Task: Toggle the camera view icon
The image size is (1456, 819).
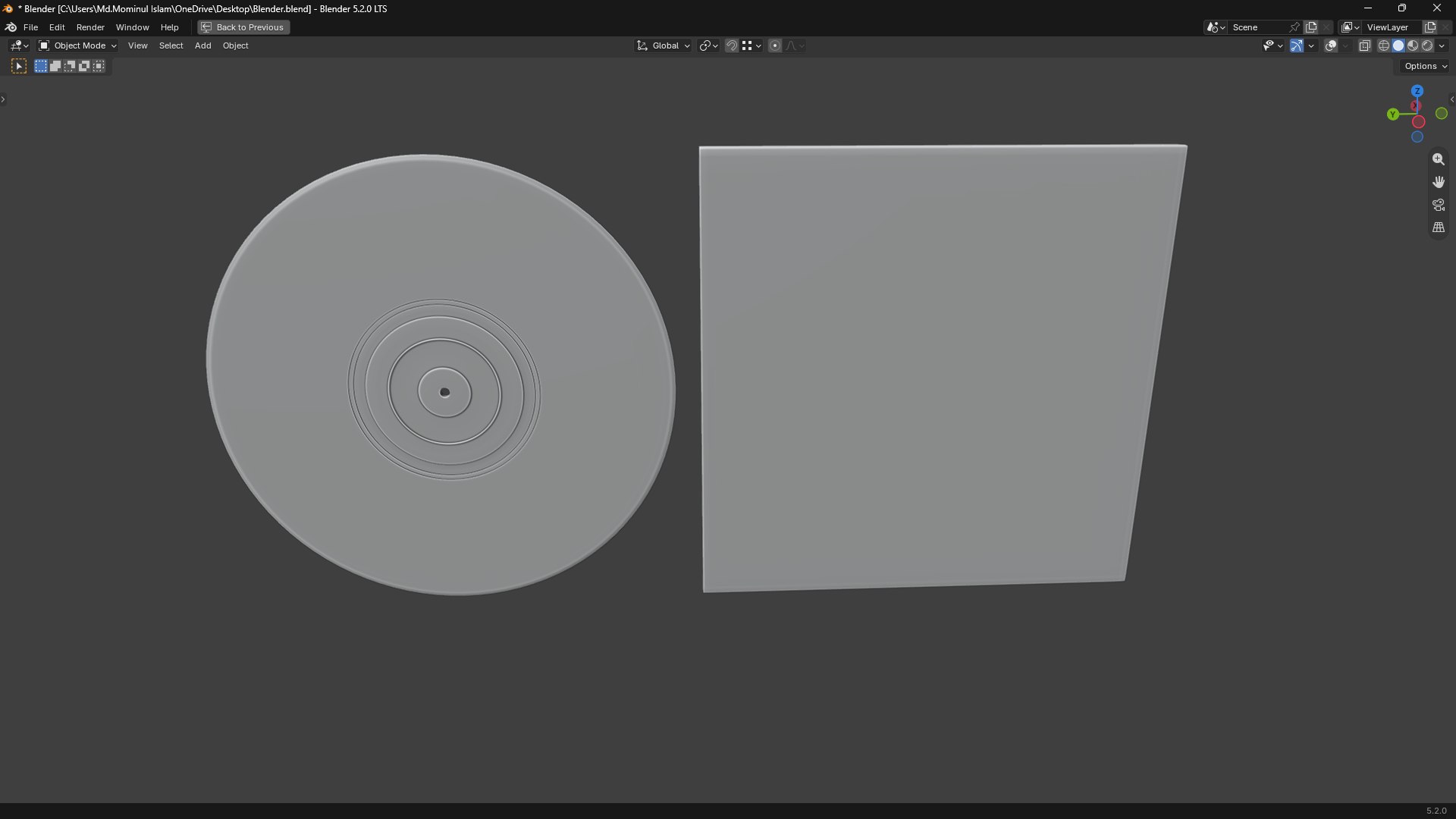Action: pyautogui.click(x=1438, y=205)
